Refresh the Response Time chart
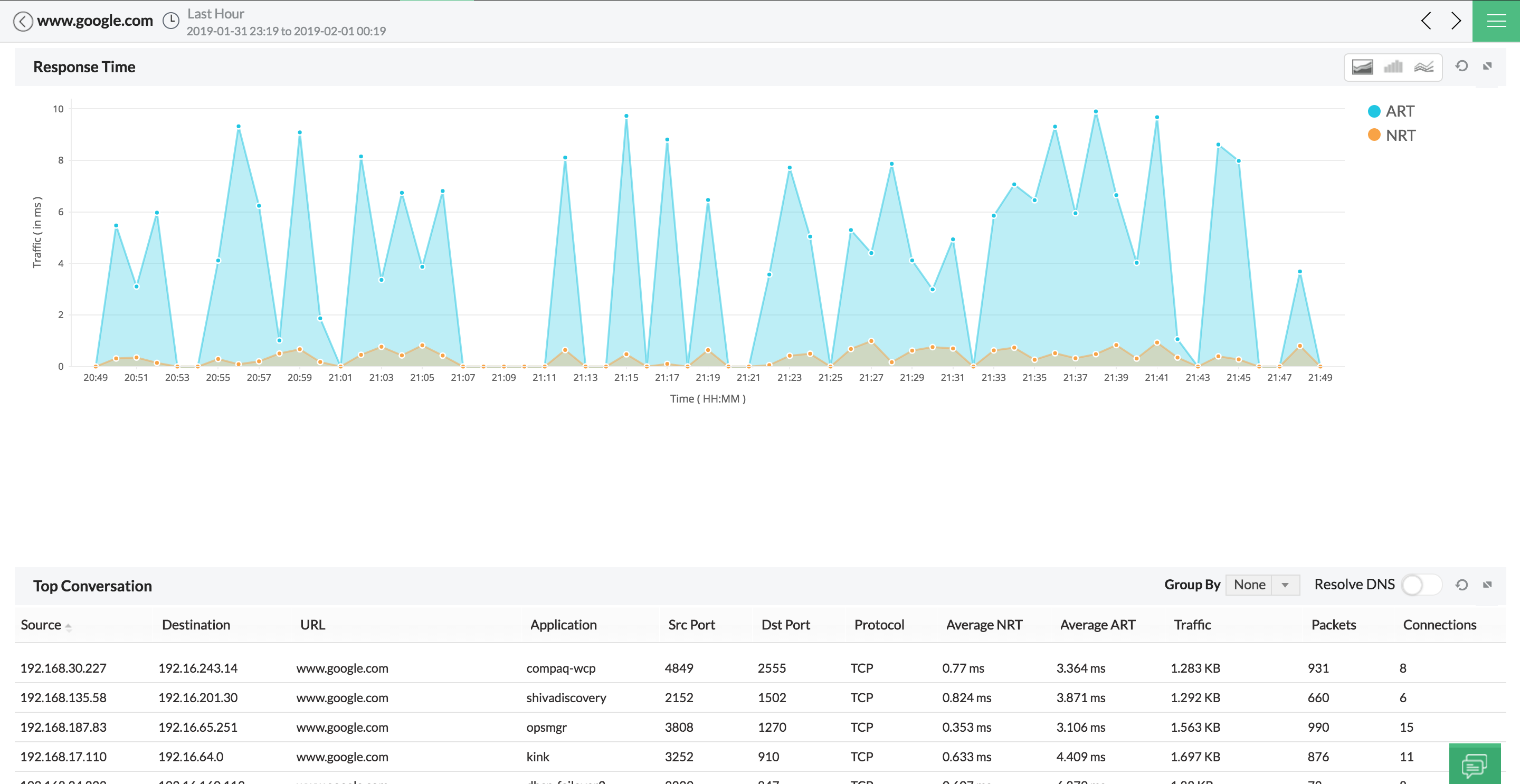Image resolution: width=1520 pixels, height=784 pixels. point(1461,66)
